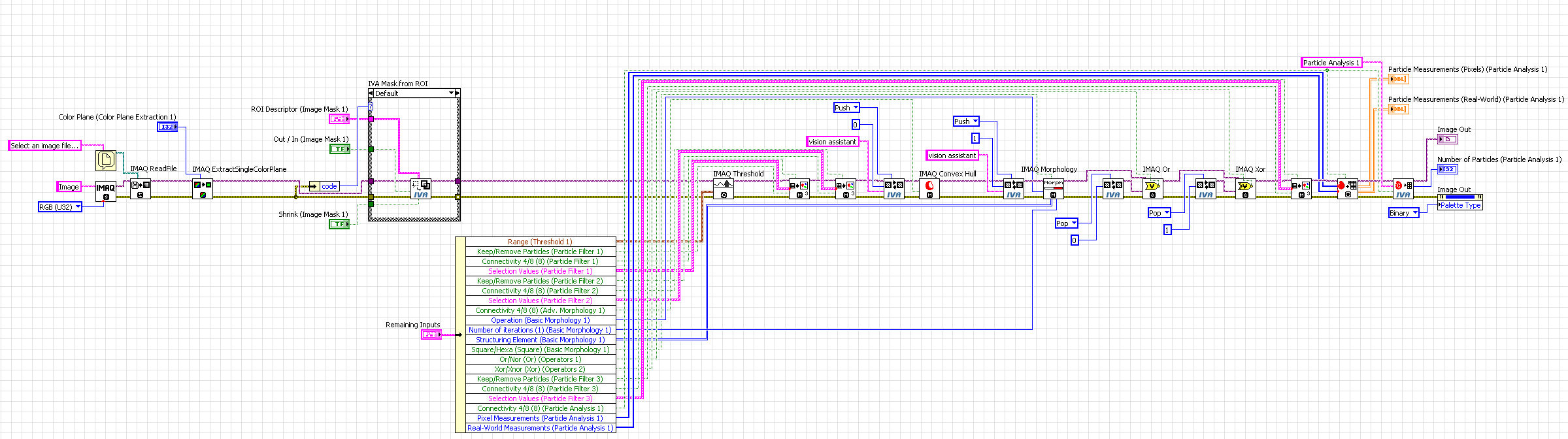Click Particle Measurements (Pixels) DBL indicator terminal
This screenshot has width=1568, height=439.
pos(1398,79)
